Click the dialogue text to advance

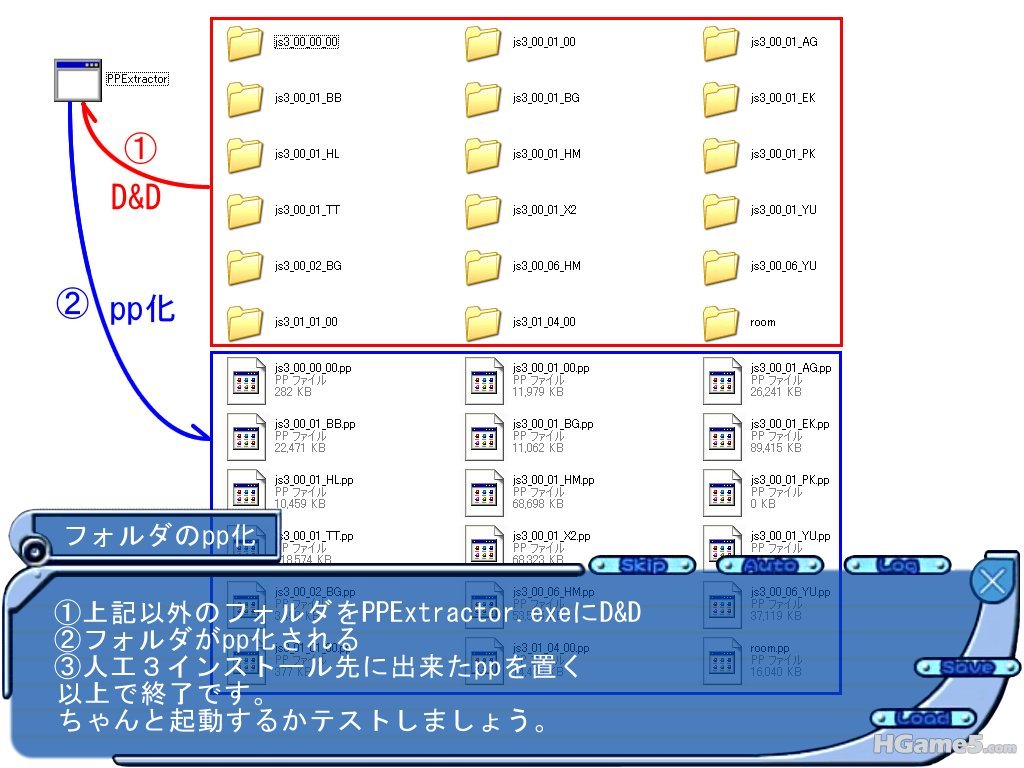coord(400,665)
